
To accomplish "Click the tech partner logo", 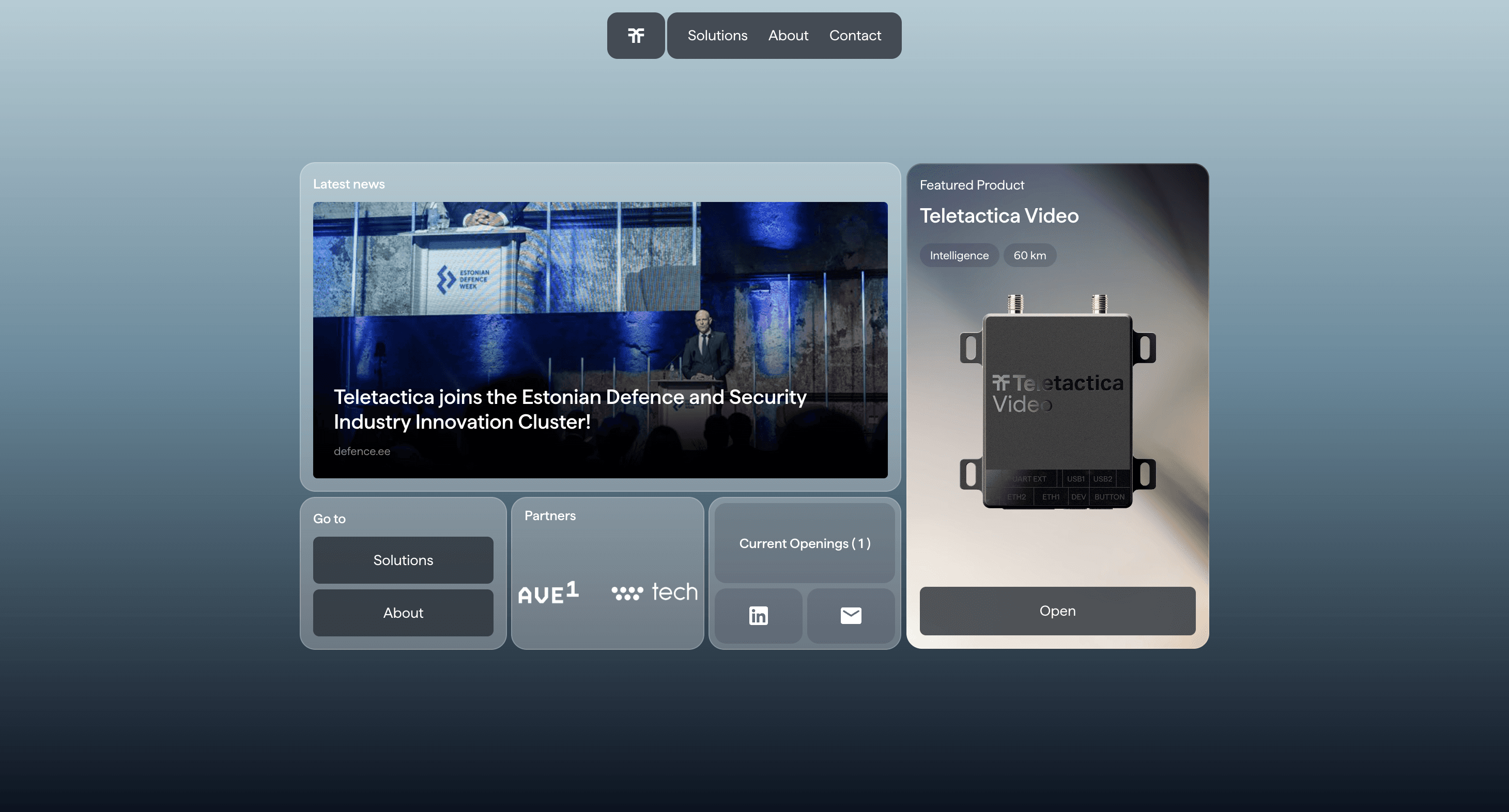I will [x=654, y=592].
